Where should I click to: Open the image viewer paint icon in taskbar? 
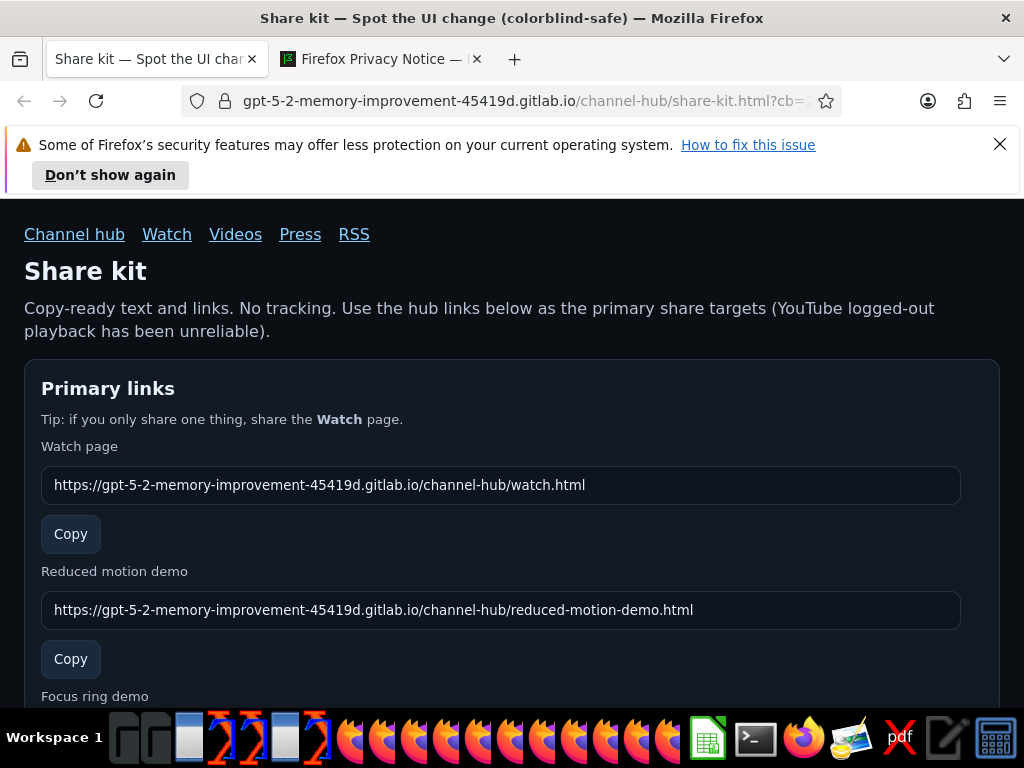click(x=852, y=738)
